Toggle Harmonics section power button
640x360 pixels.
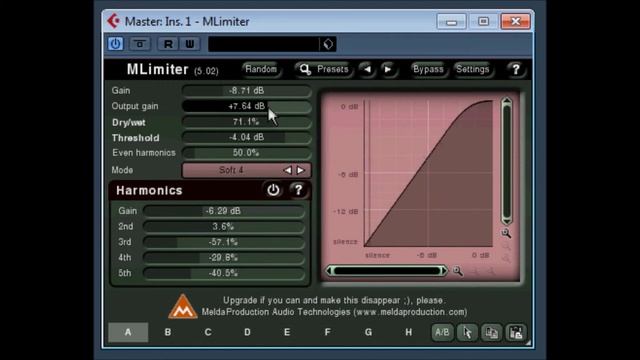click(x=273, y=190)
